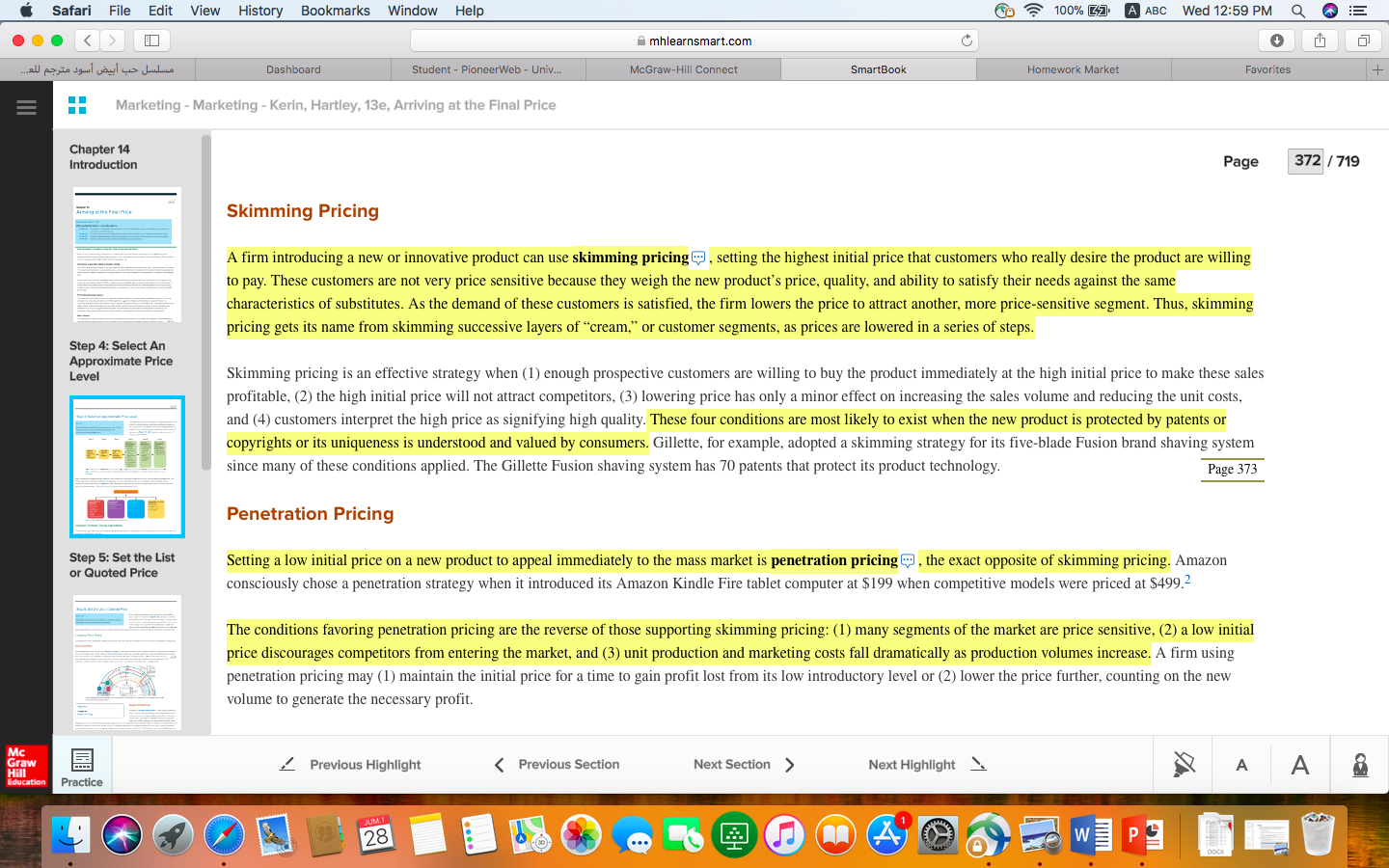Switch to the Dashboard tab
This screenshot has height=868, width=1389.
pos(293,69)
